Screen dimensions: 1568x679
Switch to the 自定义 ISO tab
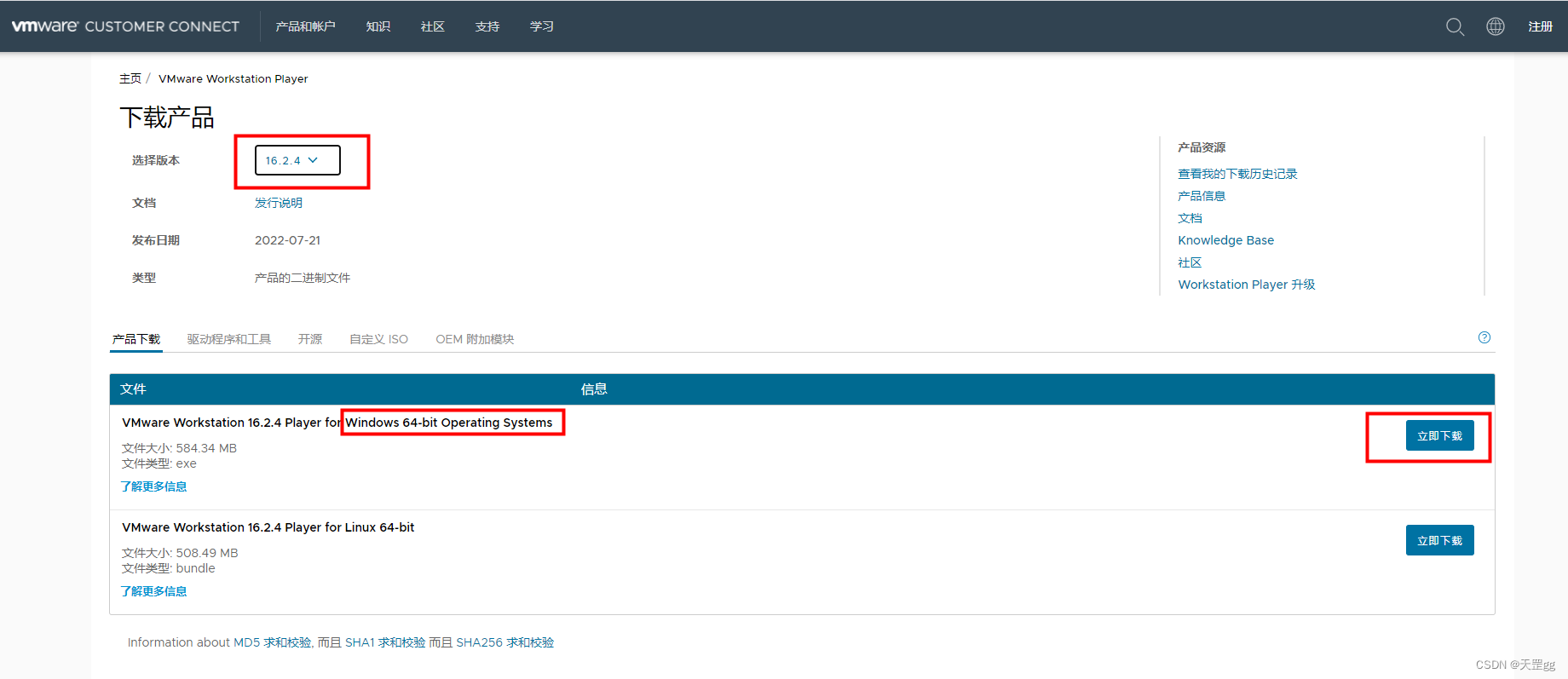click(x=379, y=339)
